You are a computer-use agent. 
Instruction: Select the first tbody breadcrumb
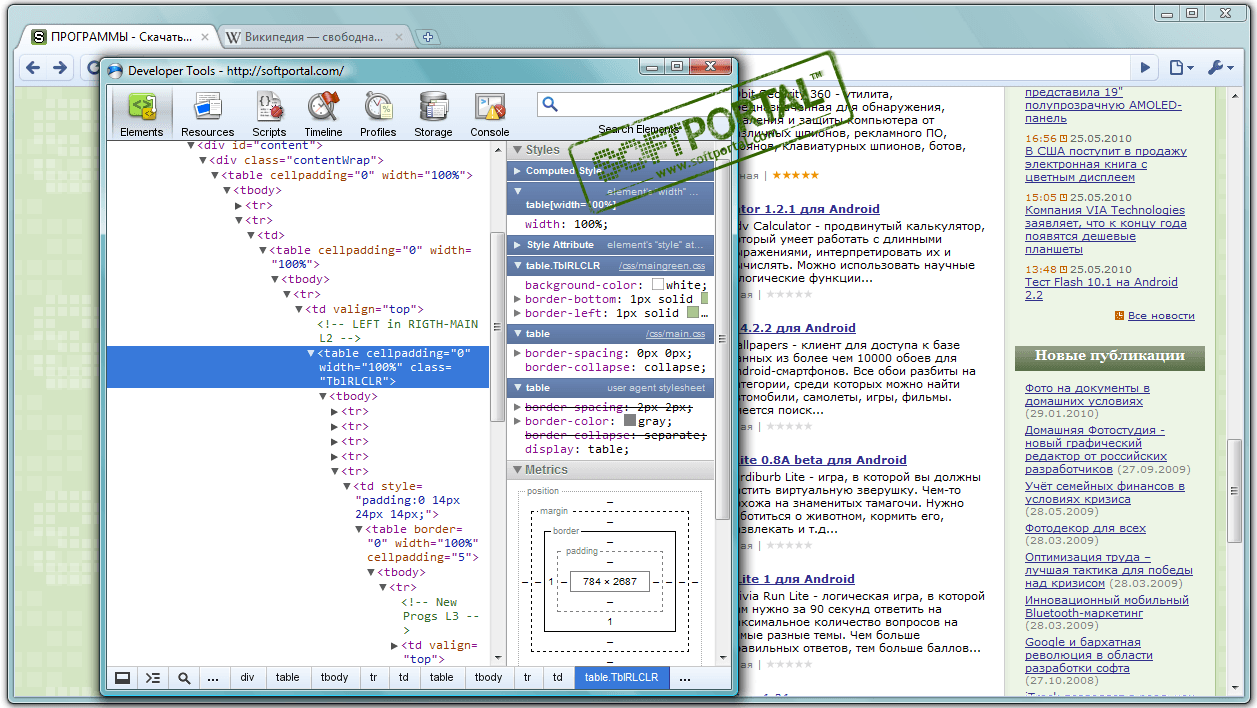334,677
